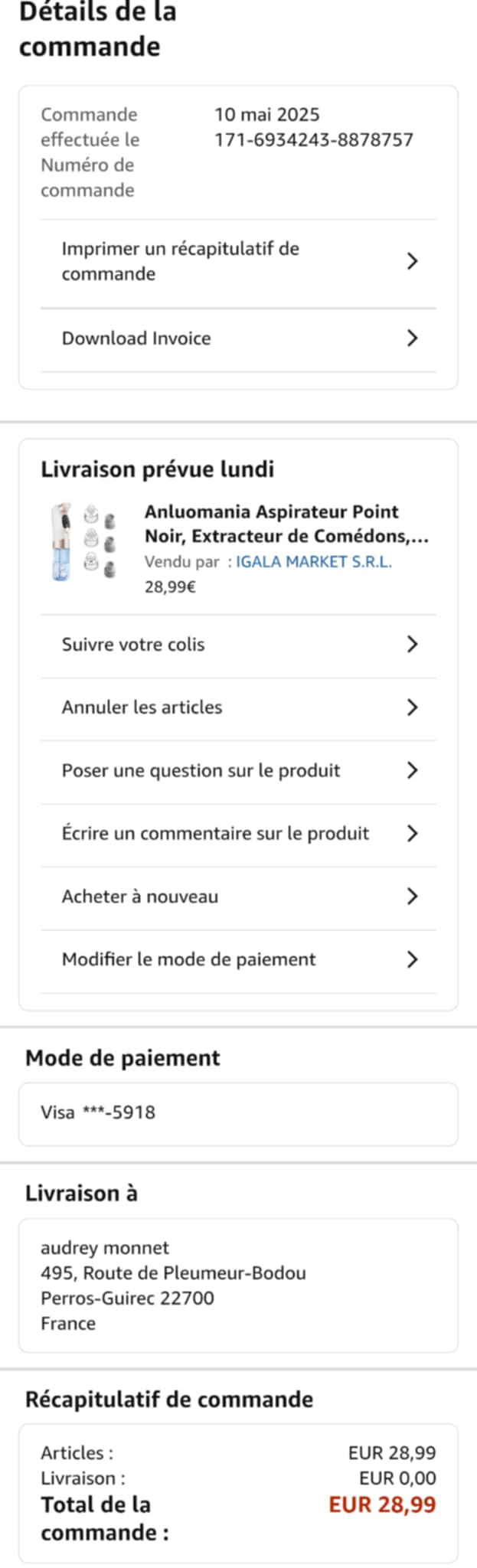Select Écrire un commentaire sur le produit

pos(215,833)
